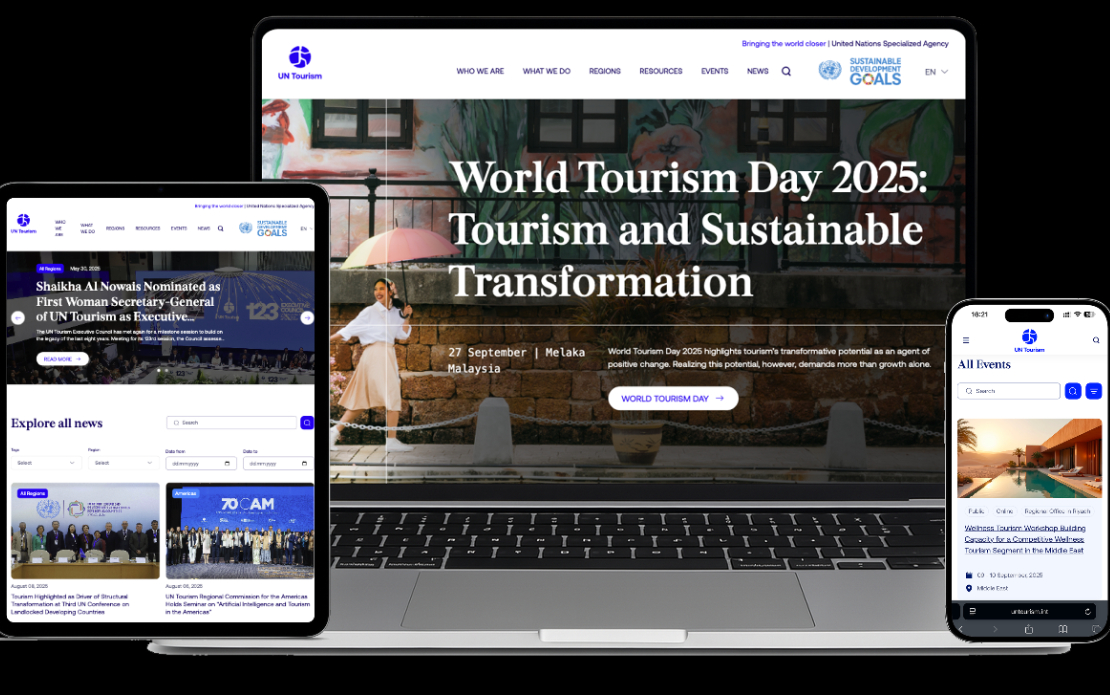Open the resort pool event thumbnail on phone

click(1029, 459)
